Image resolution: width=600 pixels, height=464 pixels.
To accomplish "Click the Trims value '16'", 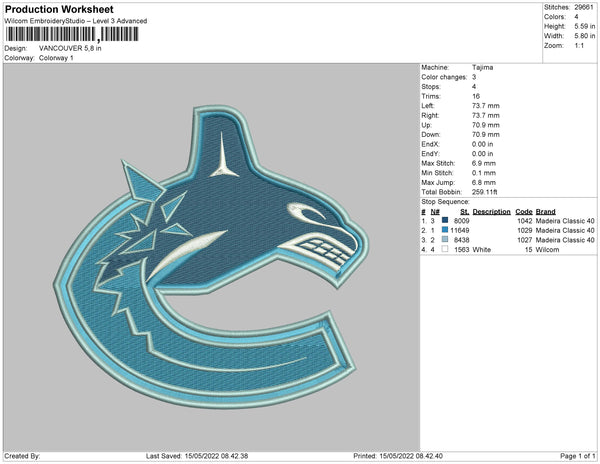I will click(476, 96).
